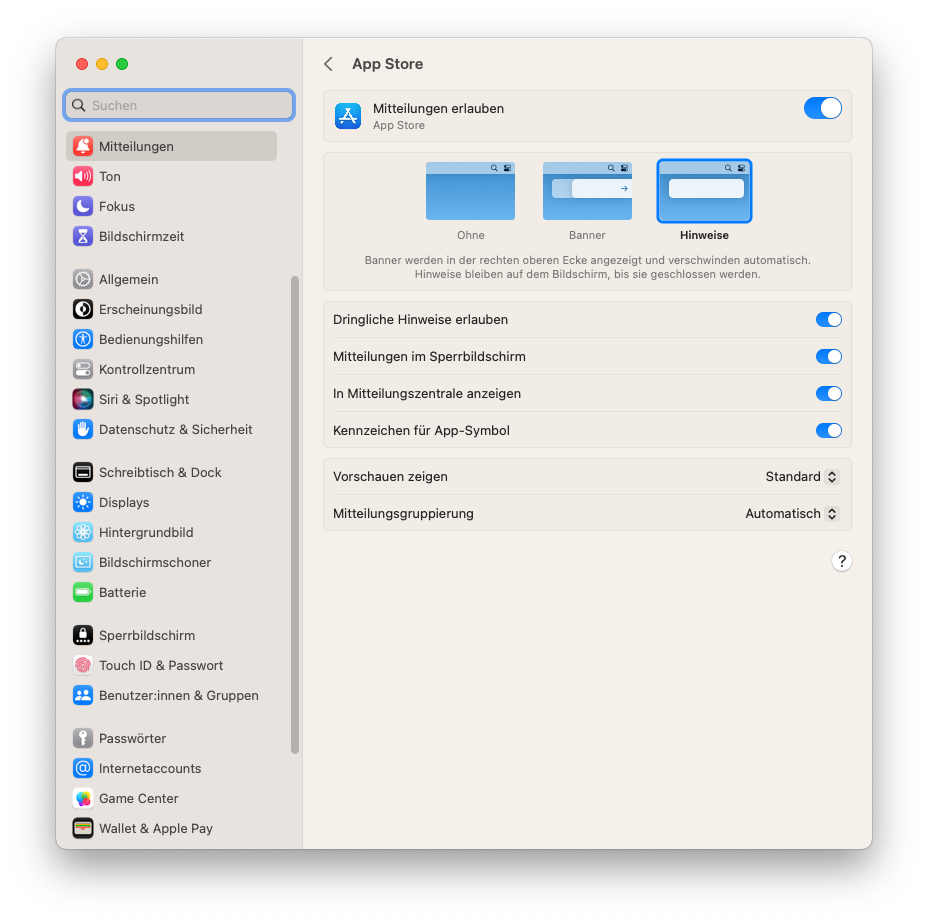Click the Mitteilungsgruppierung label

(403, 514)
